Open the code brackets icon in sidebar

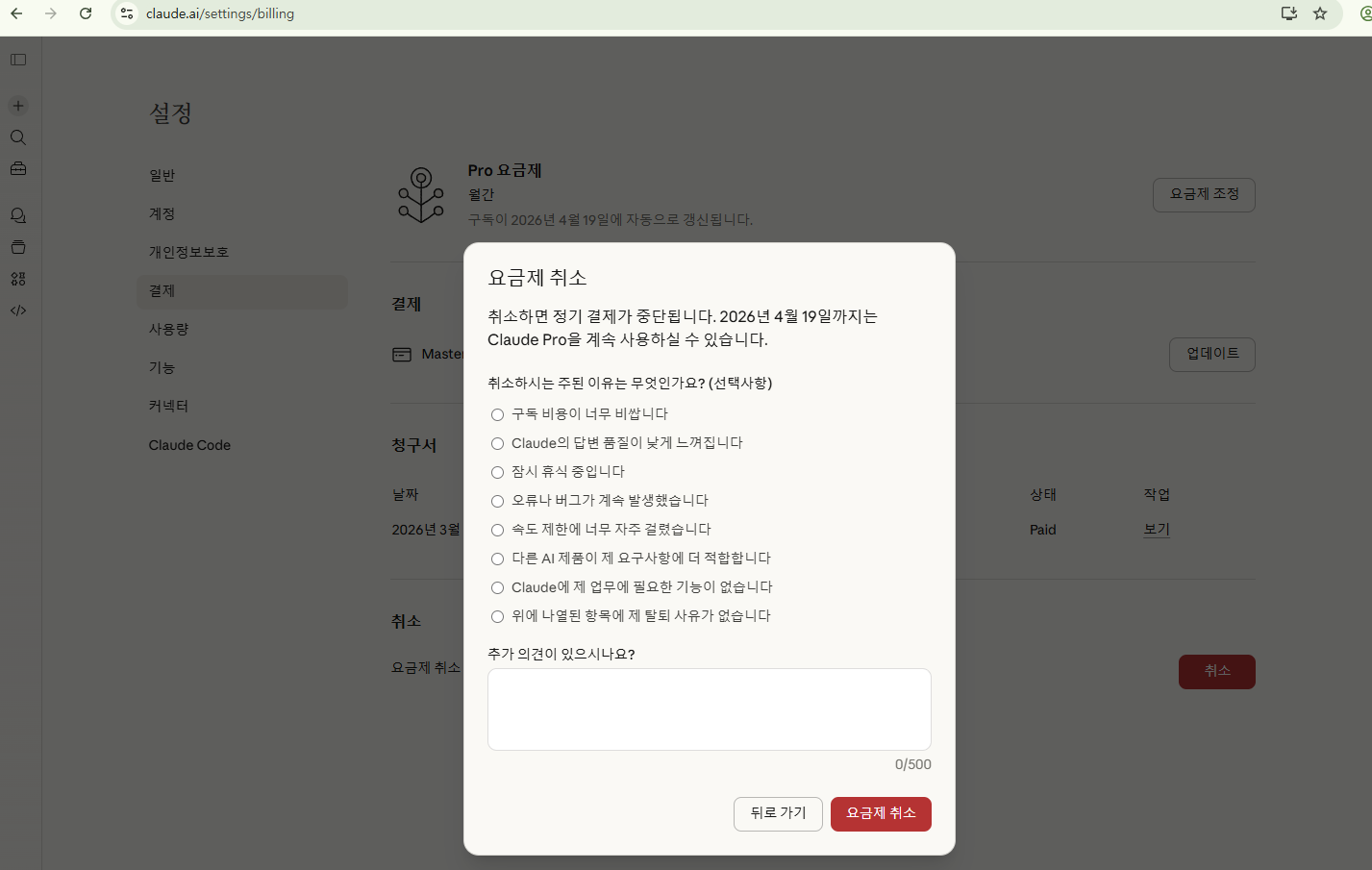coord(18,311)
